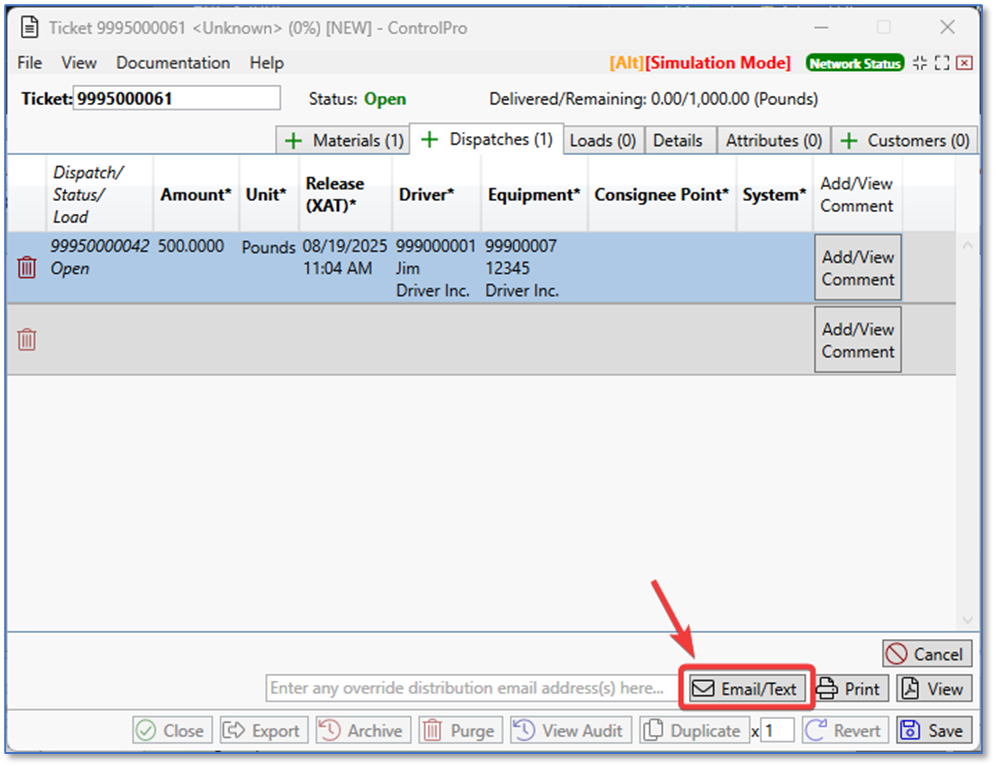Switch to the Loads (0) tab
This screenshot has height=767, width=996.
[602, 141]
